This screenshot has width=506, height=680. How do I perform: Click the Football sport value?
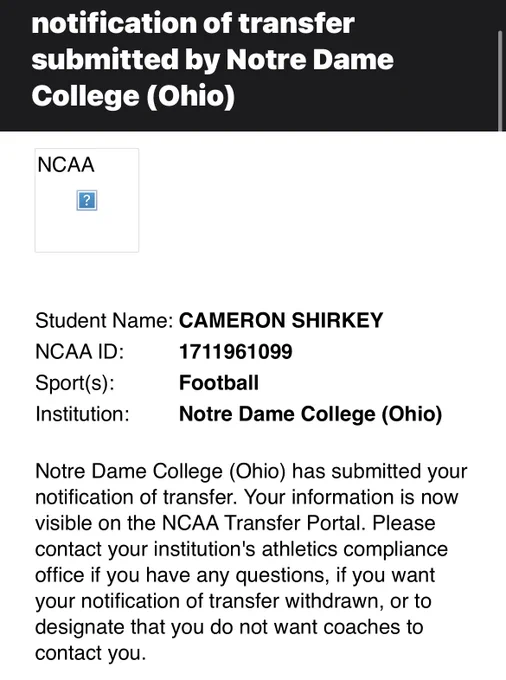tap(219, 383)
